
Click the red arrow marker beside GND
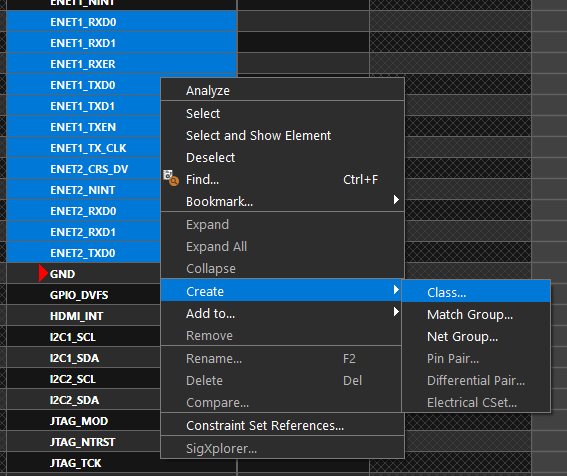pos(43,273)
